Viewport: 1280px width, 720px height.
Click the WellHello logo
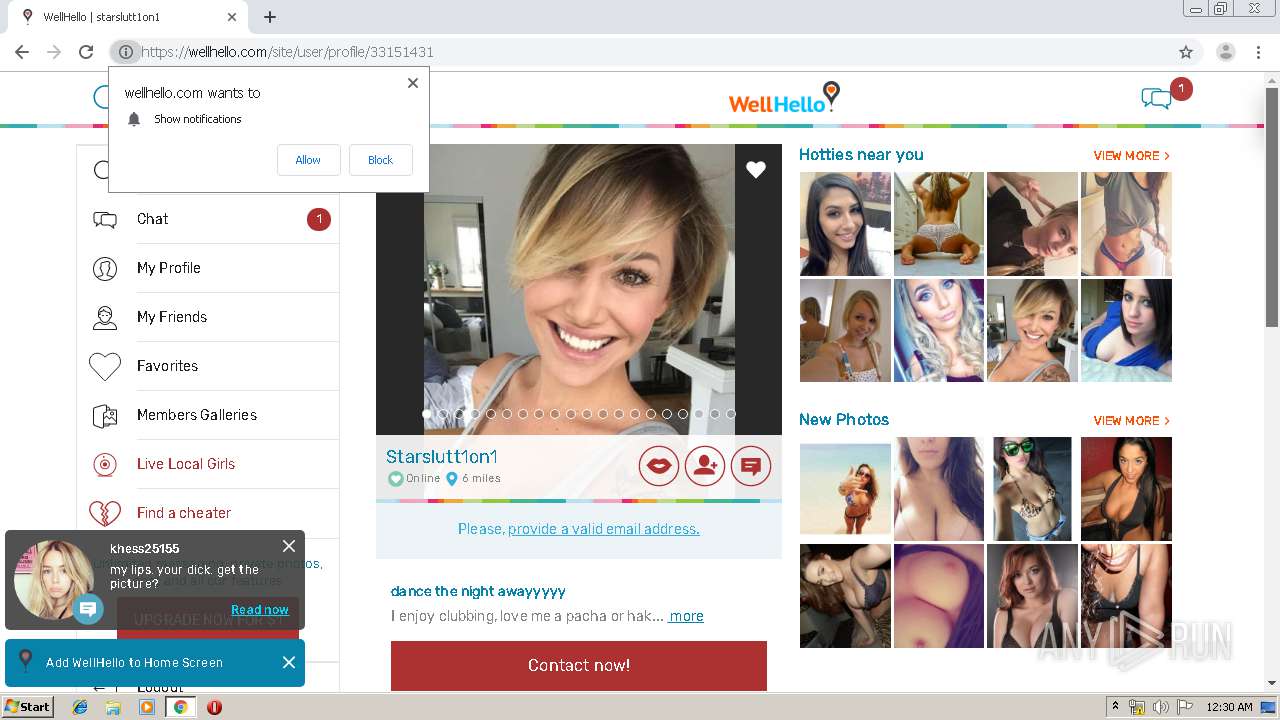tap(784, 98)
